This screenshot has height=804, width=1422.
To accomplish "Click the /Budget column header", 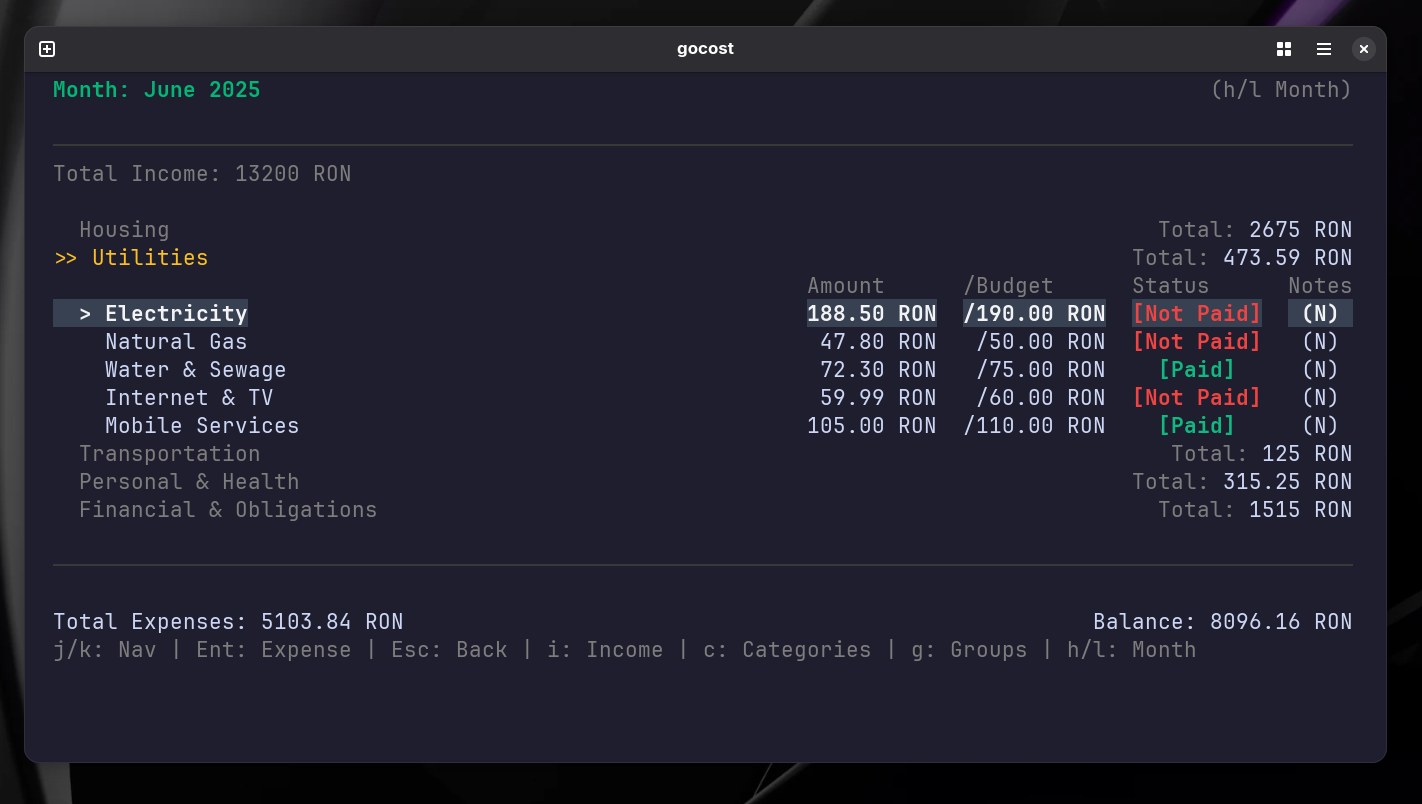I will [1008, 286].
